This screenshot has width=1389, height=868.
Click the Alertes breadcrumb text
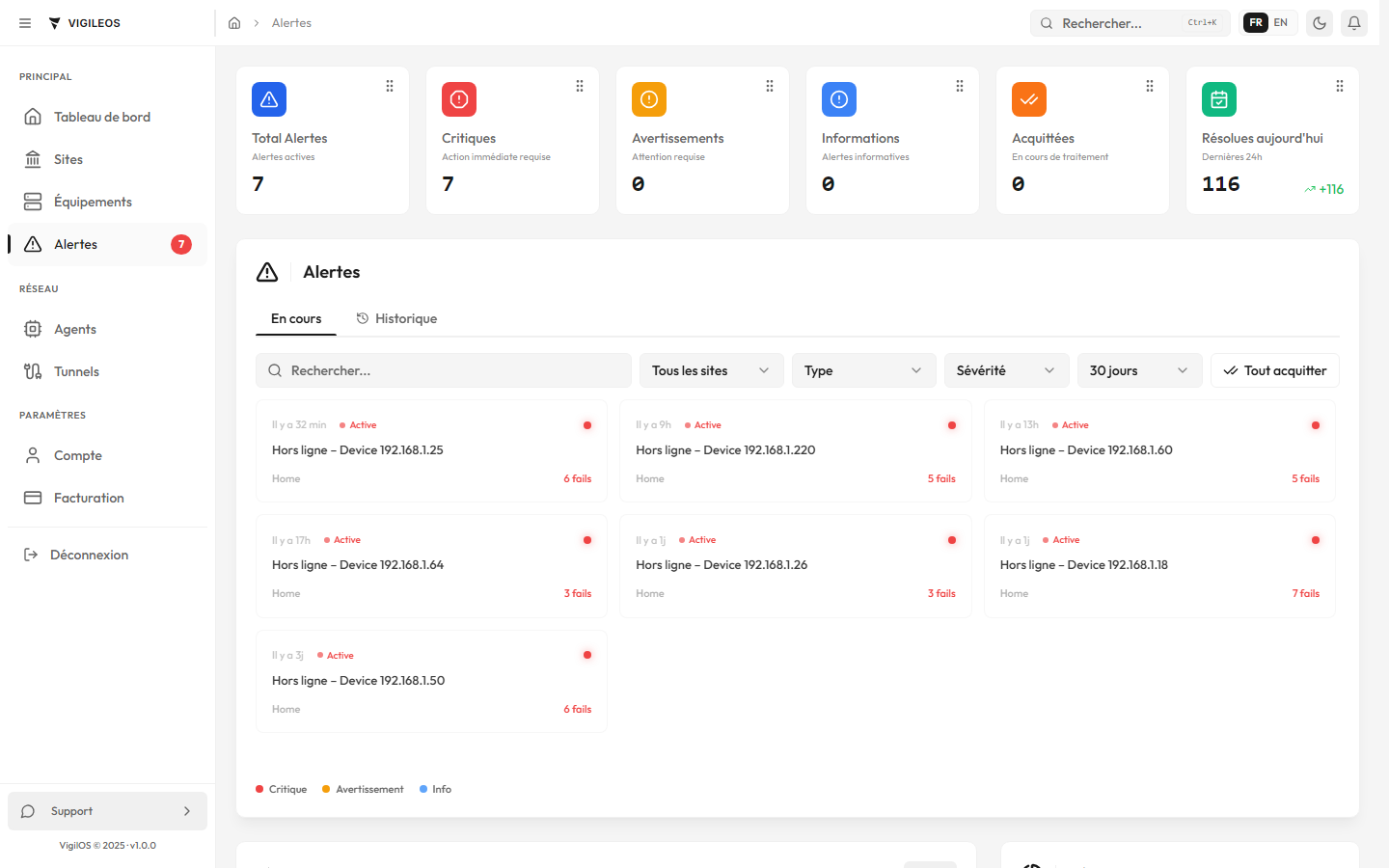click(291, 23)
